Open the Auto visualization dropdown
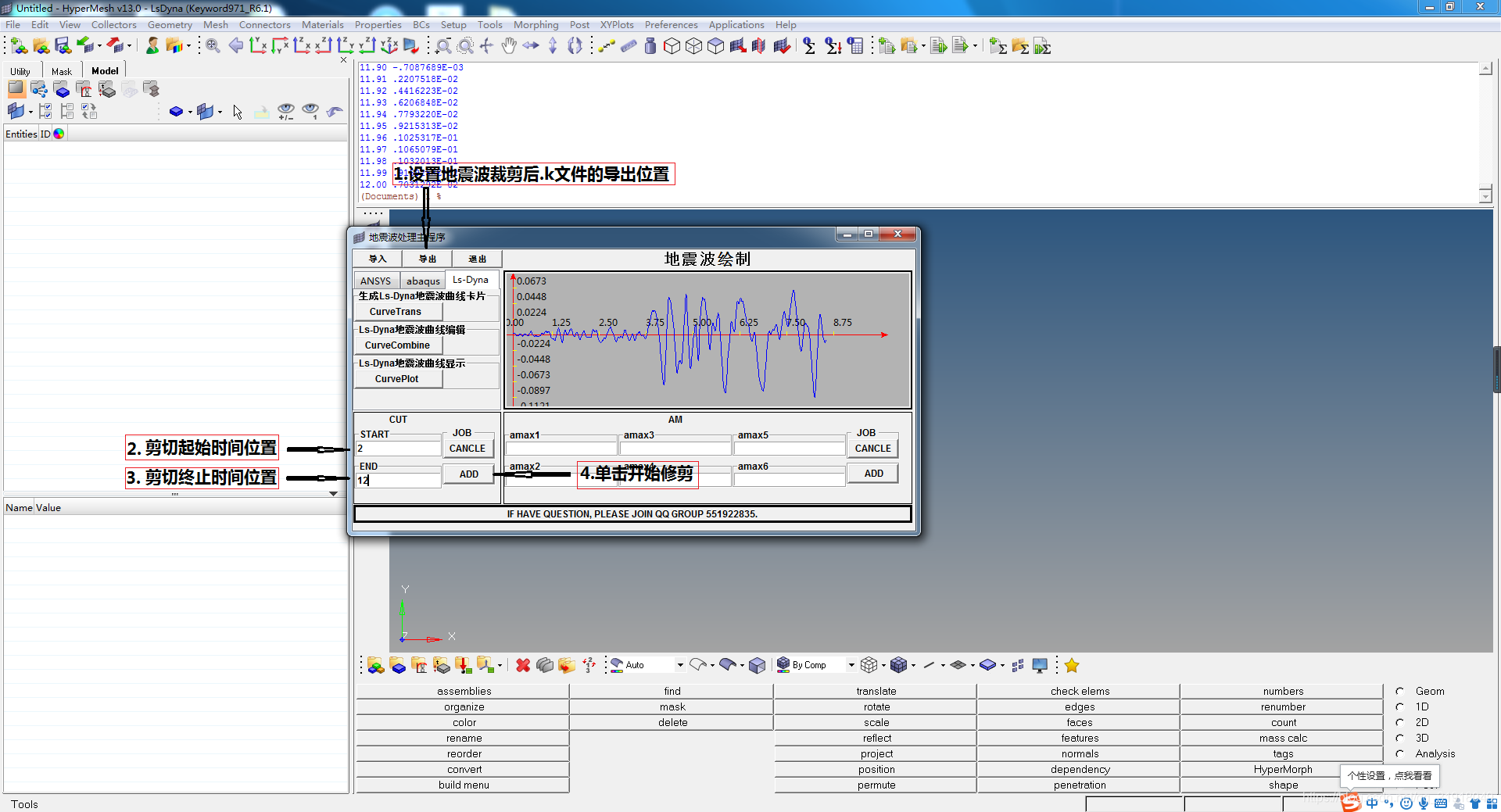 679,665
